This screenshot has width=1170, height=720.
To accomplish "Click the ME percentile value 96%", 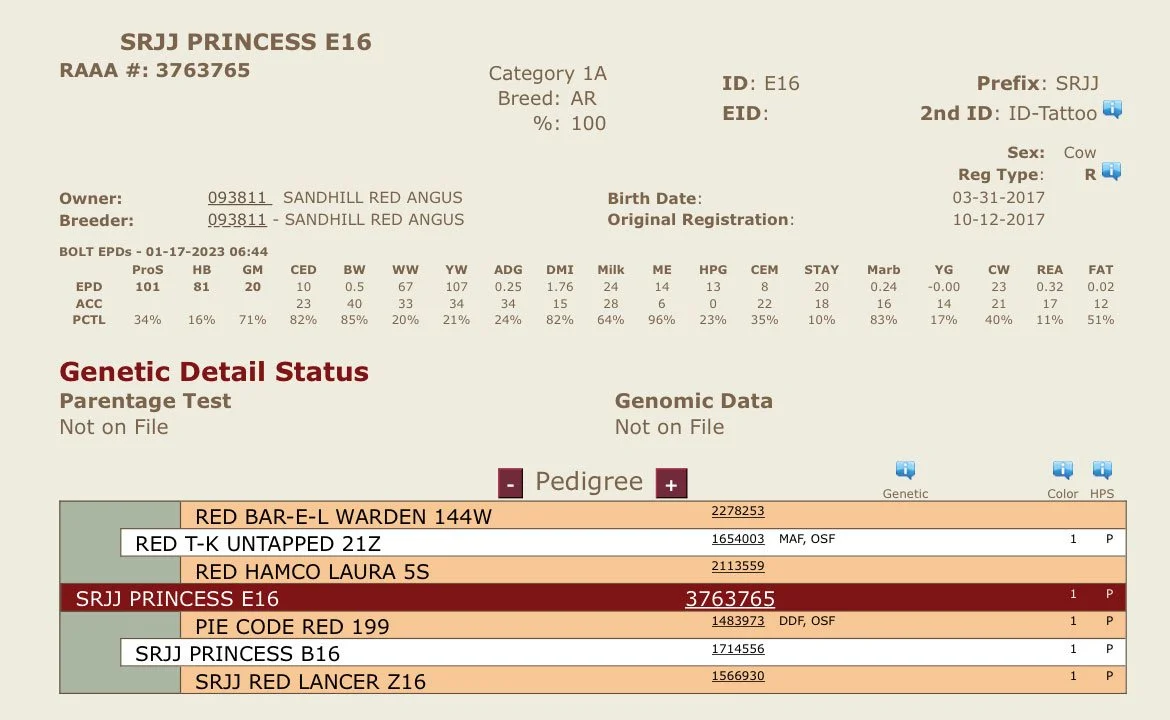I will [662, 319].
